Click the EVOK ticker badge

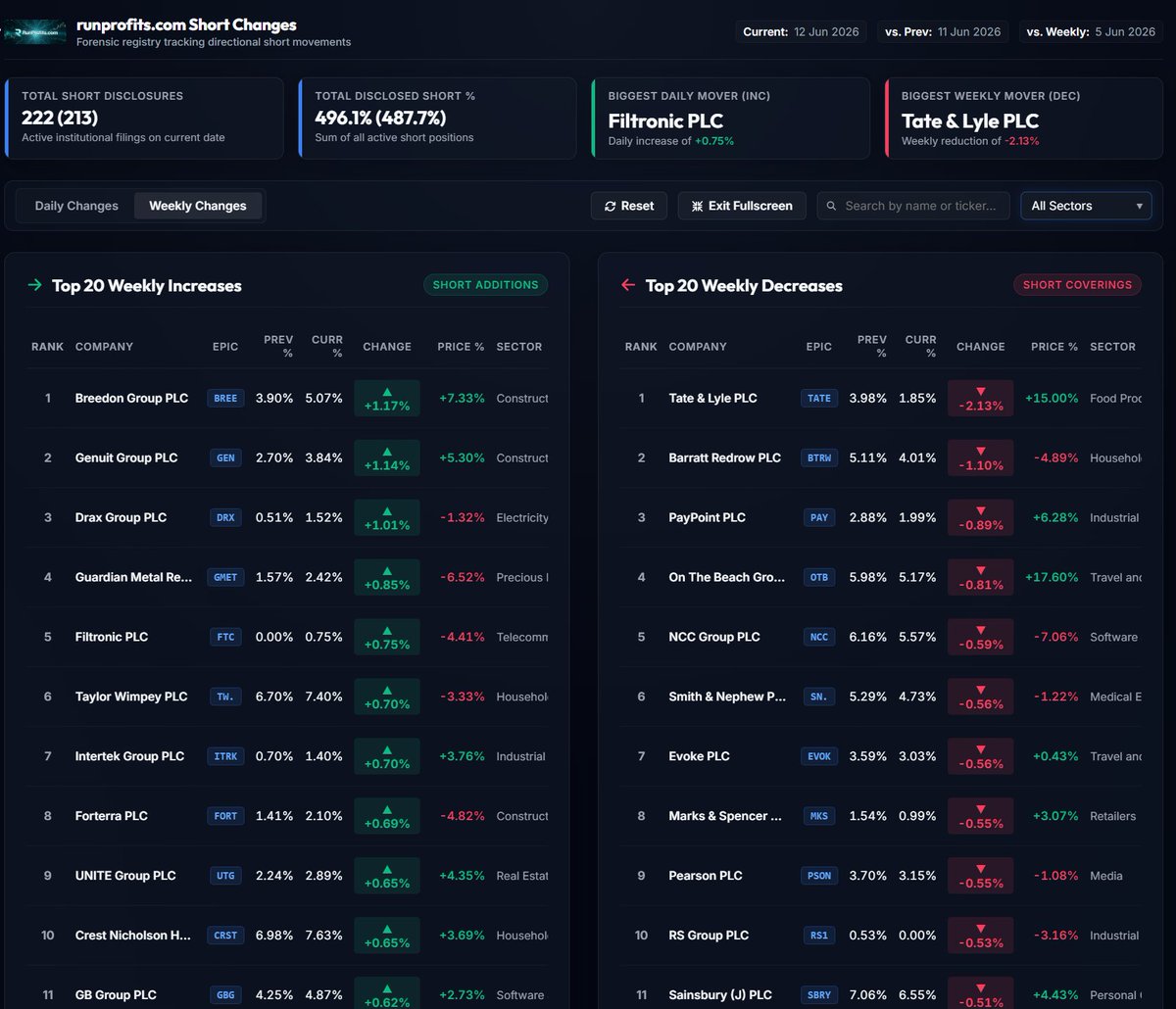(819, 756)
